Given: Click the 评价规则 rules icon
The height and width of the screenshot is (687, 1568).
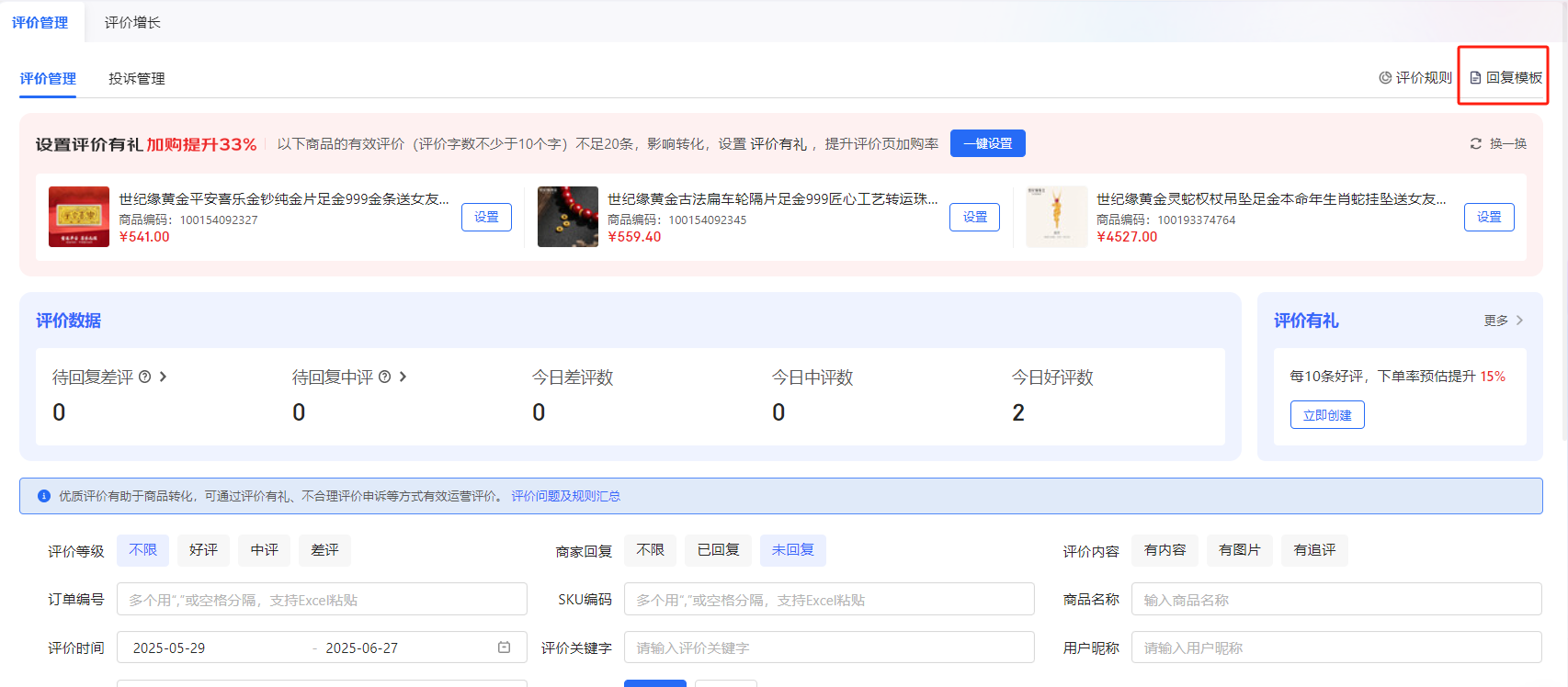Looking at the screenshot, I should [1385, 78].
